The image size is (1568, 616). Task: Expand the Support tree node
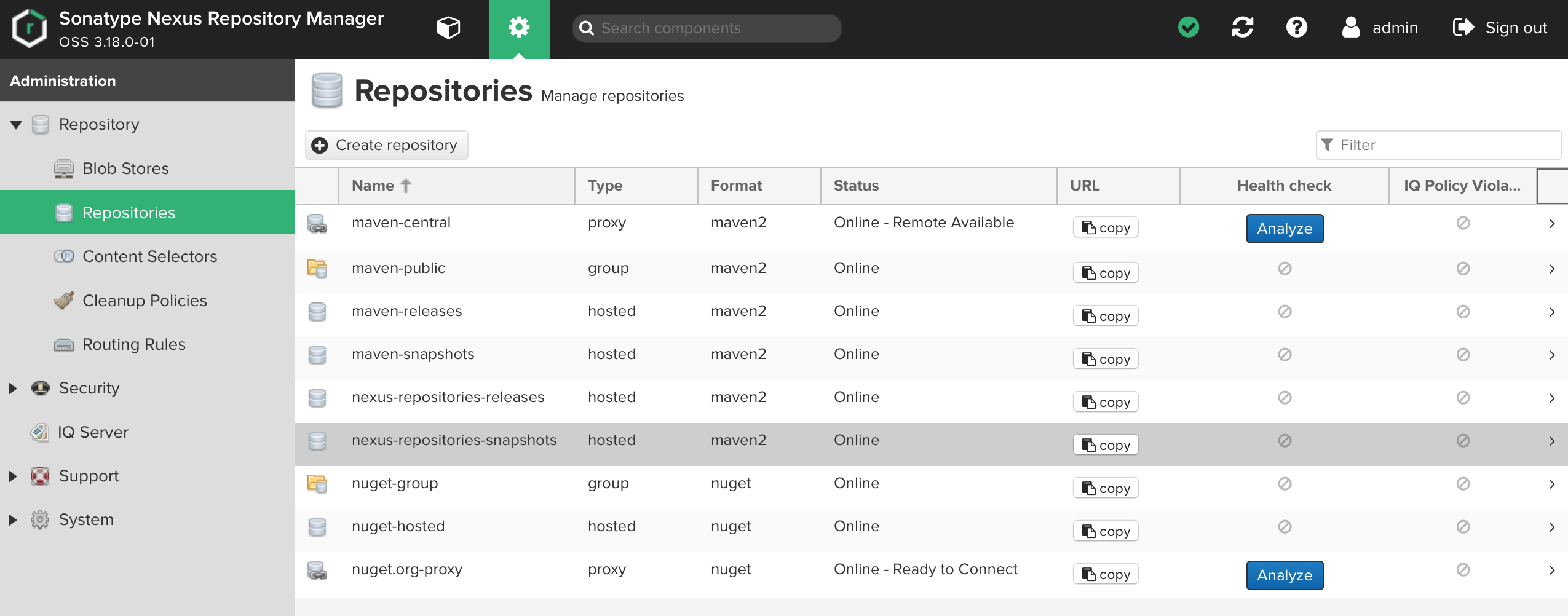pyautogui.click(x=12, y=476)
